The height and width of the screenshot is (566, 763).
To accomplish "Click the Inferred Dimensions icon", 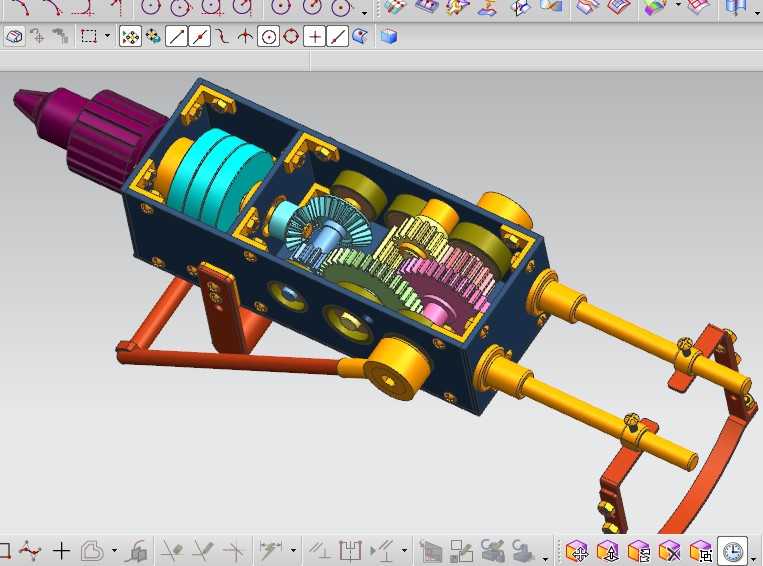I will (271, 551).
